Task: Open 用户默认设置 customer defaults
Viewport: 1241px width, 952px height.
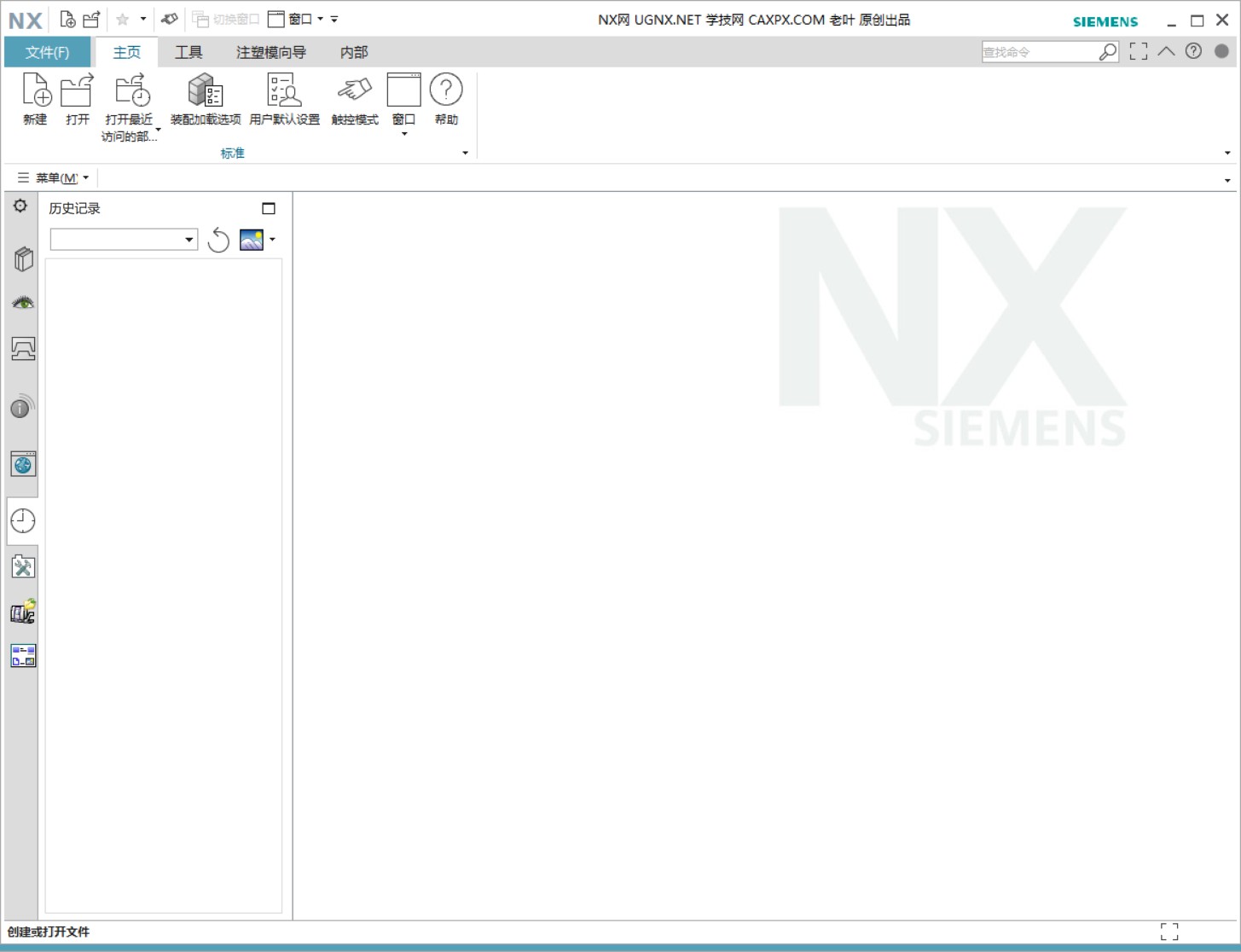Action: pos(285,99)
